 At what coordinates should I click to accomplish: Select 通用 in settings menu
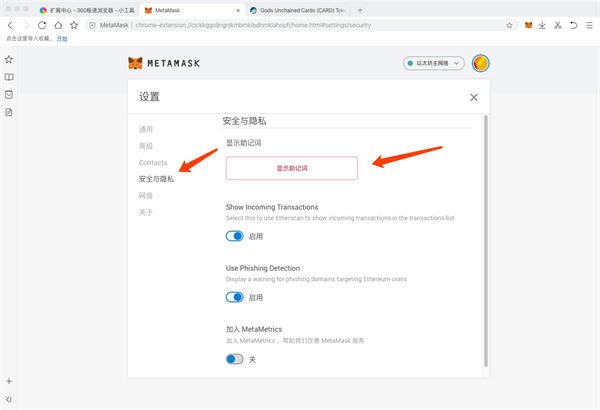(x=146, y=129)
